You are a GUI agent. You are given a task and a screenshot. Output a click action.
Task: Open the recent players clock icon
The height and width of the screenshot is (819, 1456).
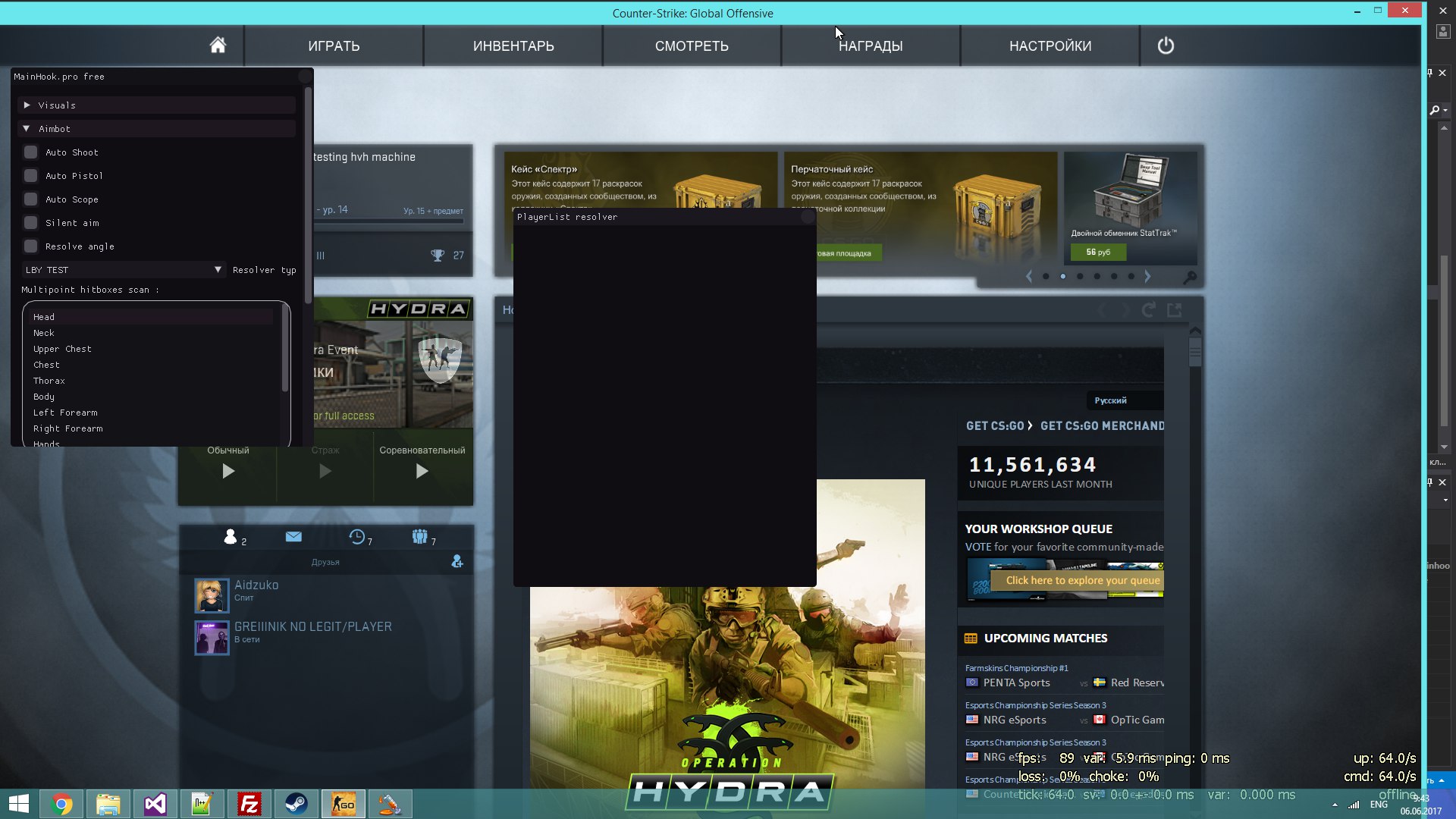coord(357,537)
